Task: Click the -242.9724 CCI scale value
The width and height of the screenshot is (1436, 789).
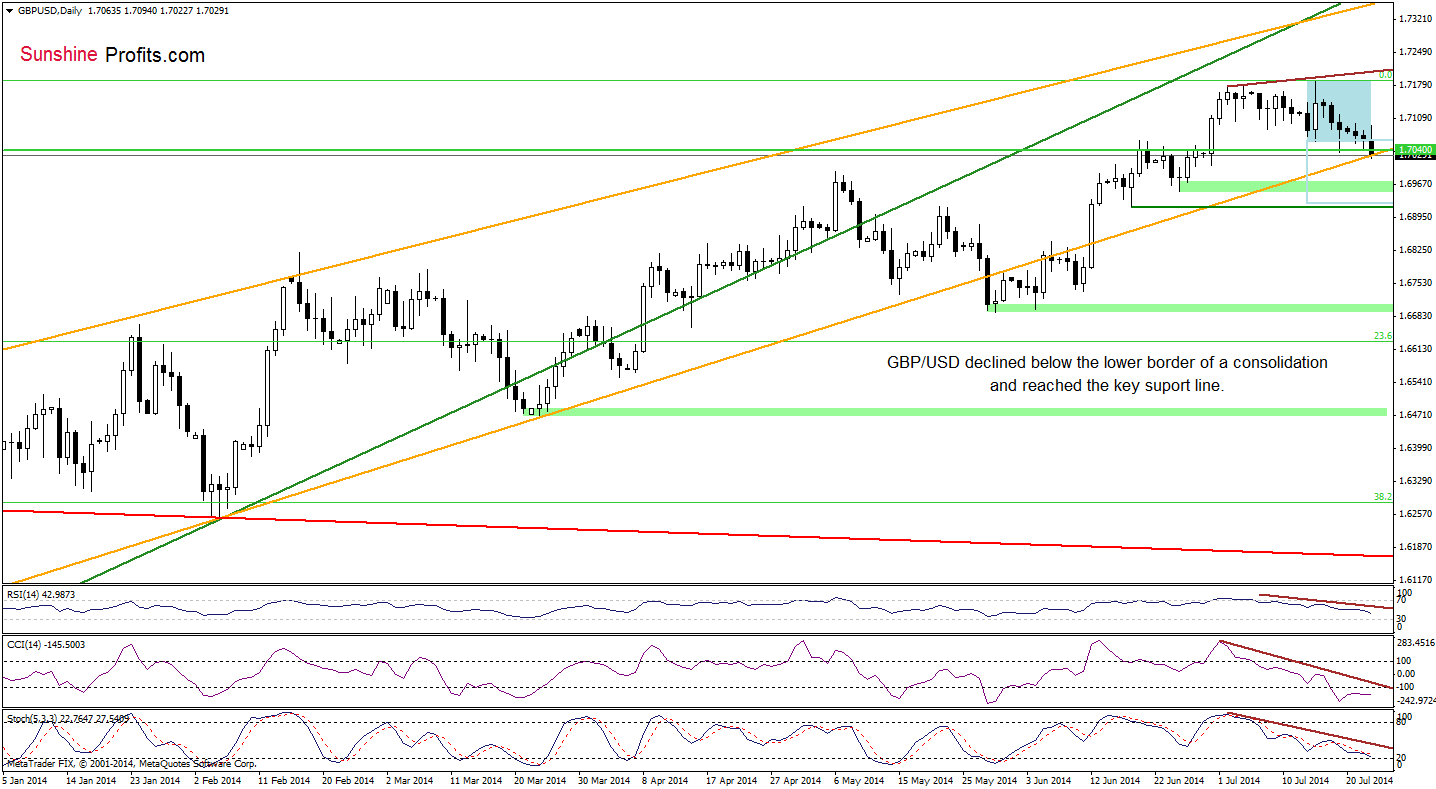Action: click(1416, 700)
